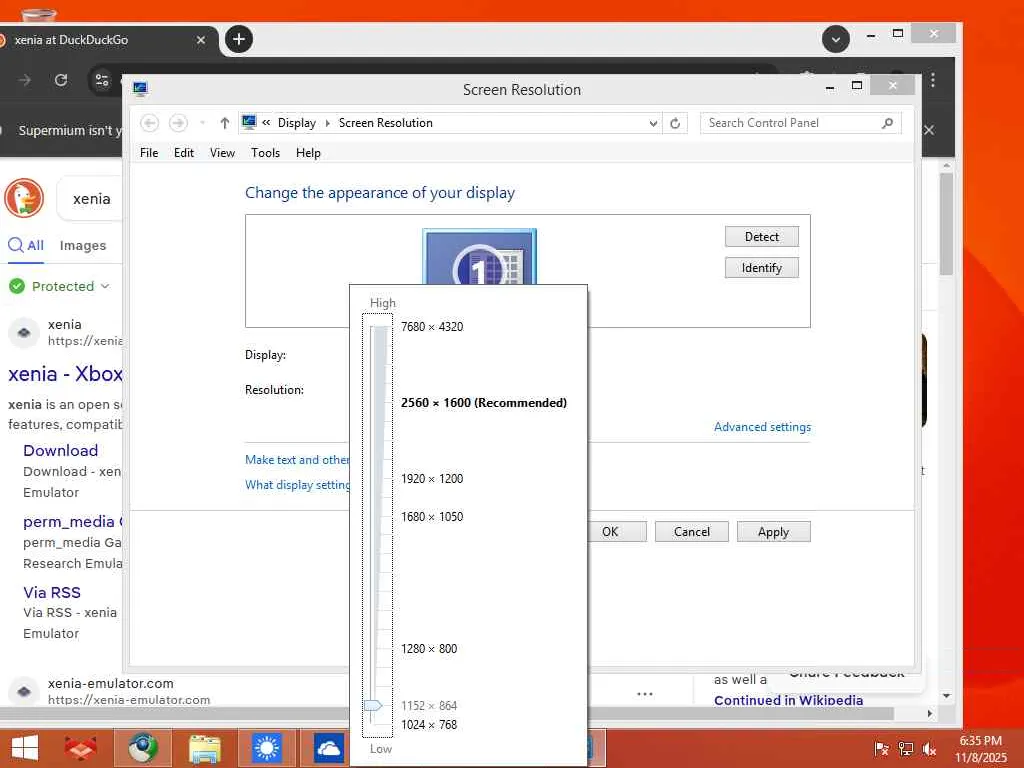Viewport: 1024px width, 768px height.
Task: Open Advanced settings link
Action: pos(762,427)
